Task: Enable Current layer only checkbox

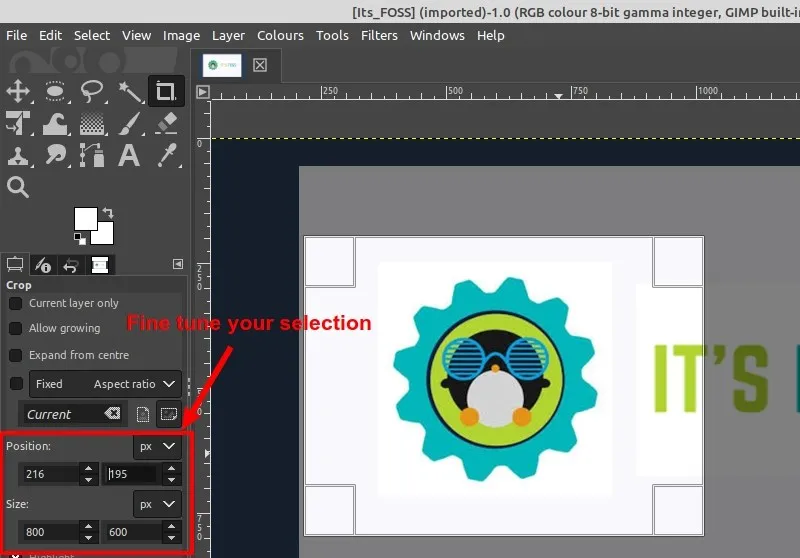Action: [x=16, y=303]
